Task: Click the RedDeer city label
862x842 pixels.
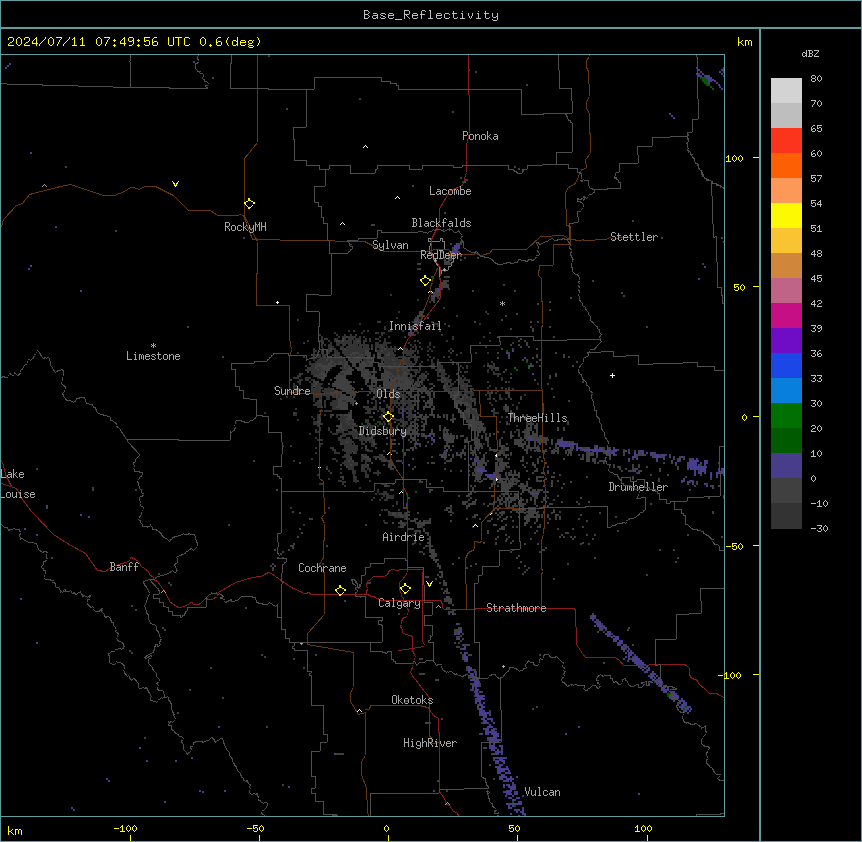Action: 440,255
